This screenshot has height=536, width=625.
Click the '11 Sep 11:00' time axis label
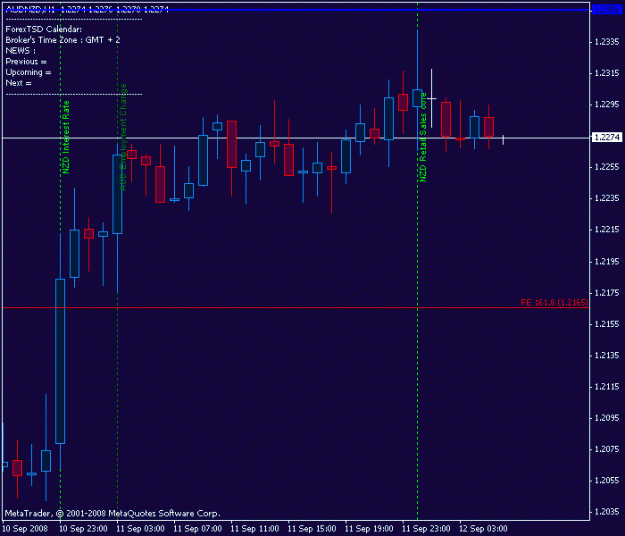pos(255,529)
